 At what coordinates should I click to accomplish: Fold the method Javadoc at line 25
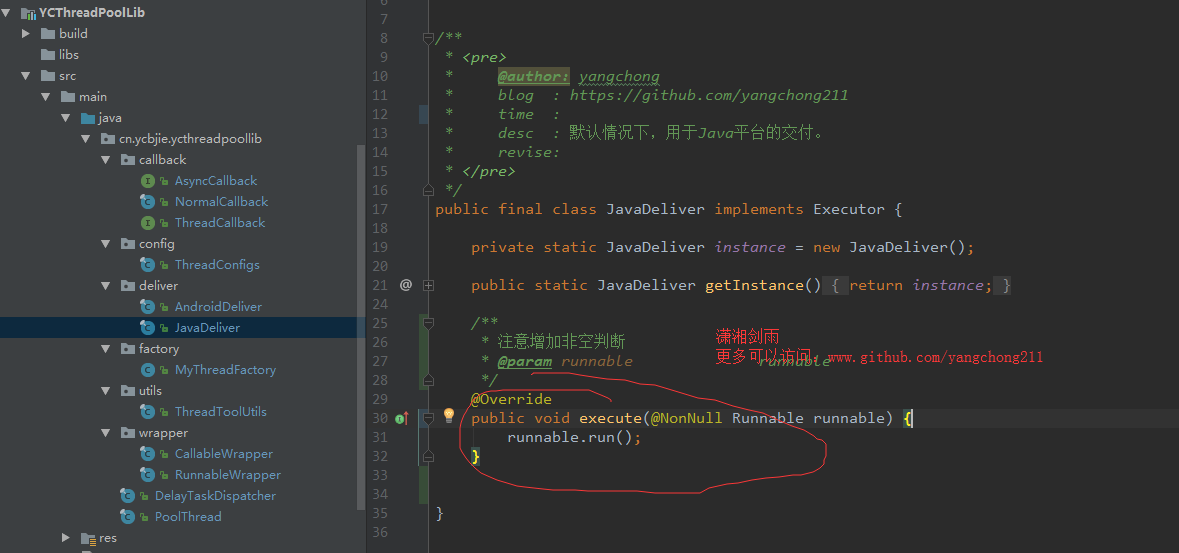click(429, 324)
